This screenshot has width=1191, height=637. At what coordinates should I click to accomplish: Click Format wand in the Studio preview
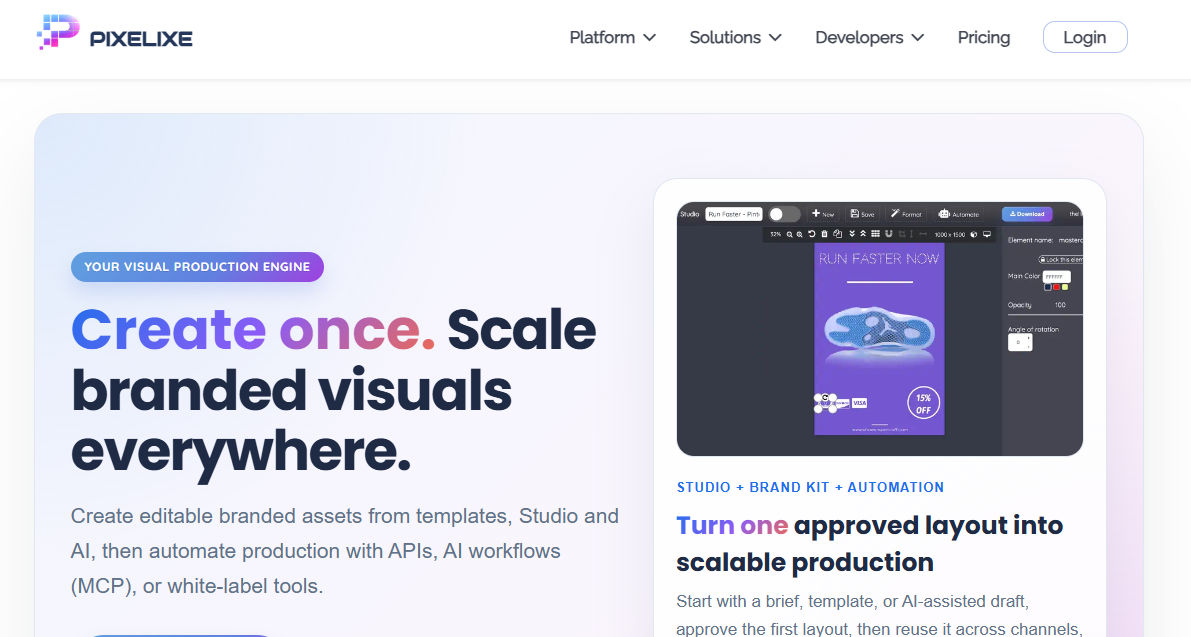[905, 213]
